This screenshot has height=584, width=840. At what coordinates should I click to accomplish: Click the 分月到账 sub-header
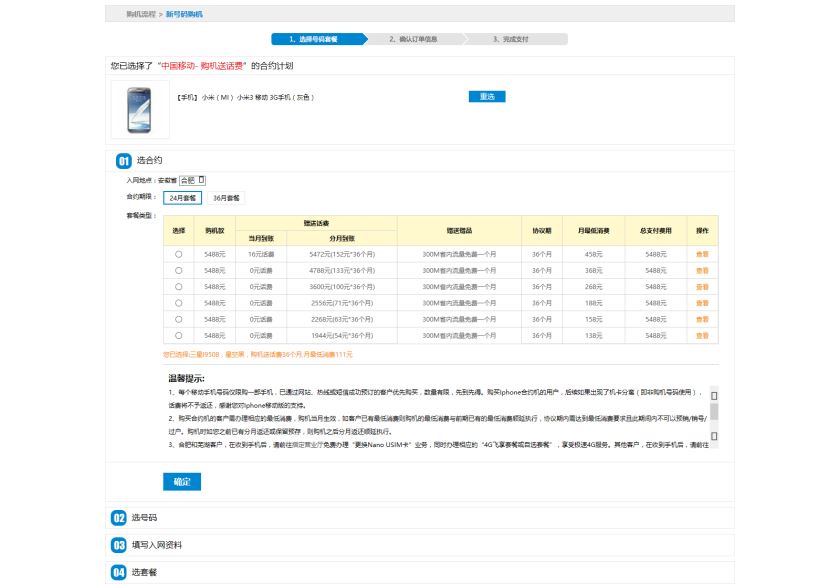[342, 238]
